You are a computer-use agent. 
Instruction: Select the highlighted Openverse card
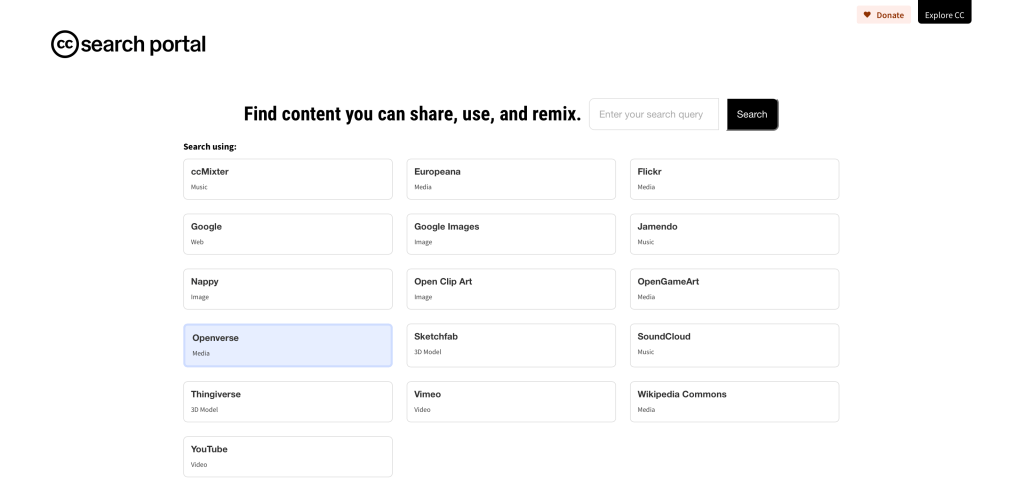coord(287,345)
